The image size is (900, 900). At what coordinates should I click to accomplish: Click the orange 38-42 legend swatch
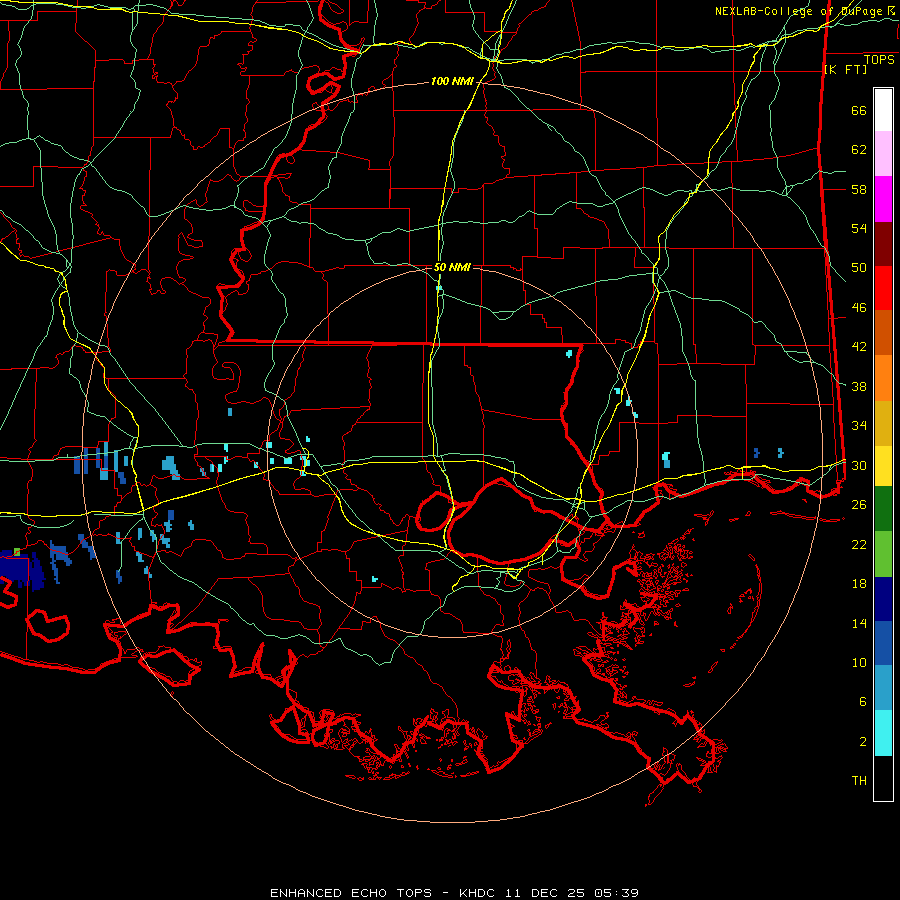[883, 378]
